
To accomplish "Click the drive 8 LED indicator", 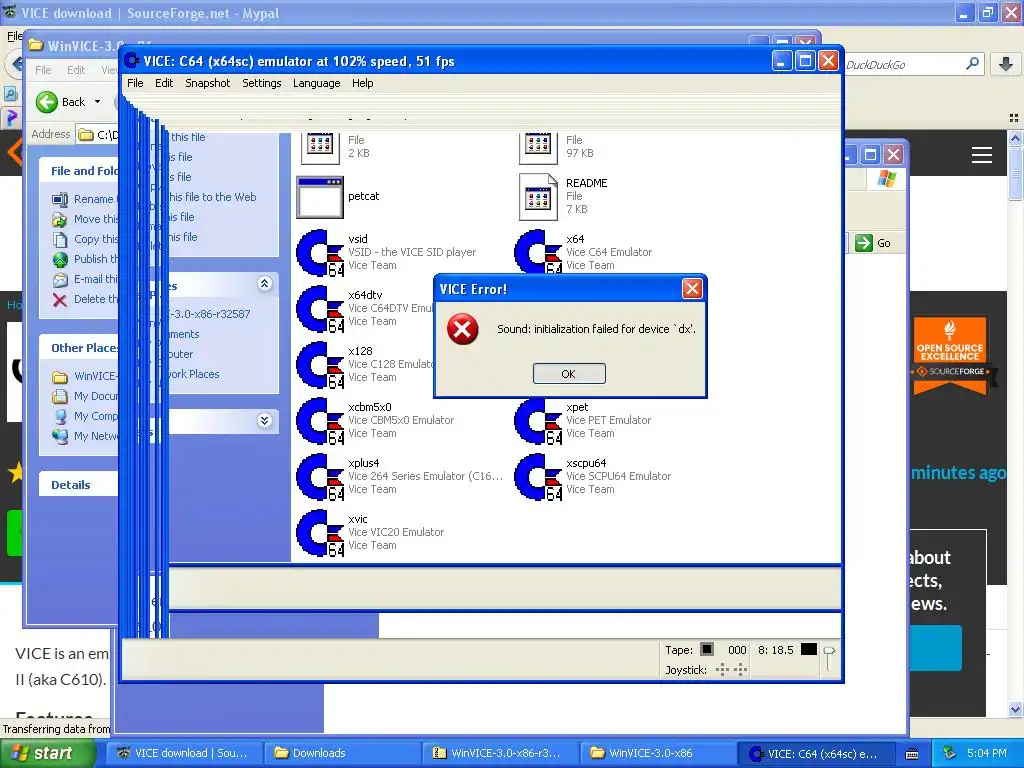I will [x=808, y=649].
